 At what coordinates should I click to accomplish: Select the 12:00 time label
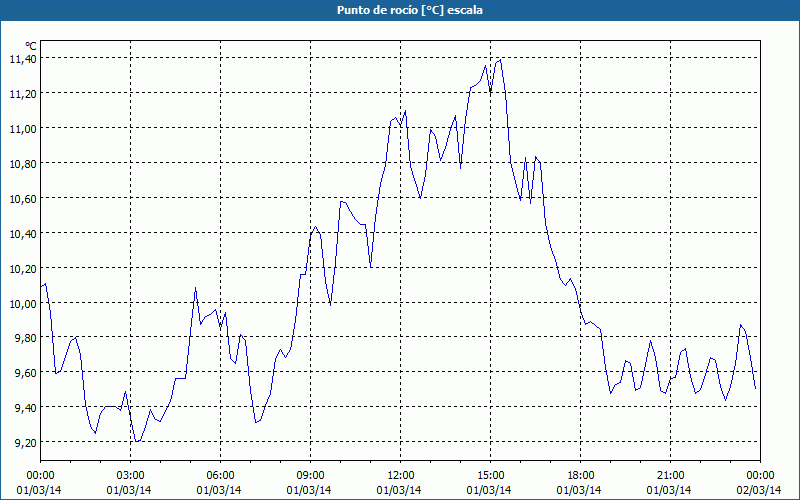click(x=401, y=476)
